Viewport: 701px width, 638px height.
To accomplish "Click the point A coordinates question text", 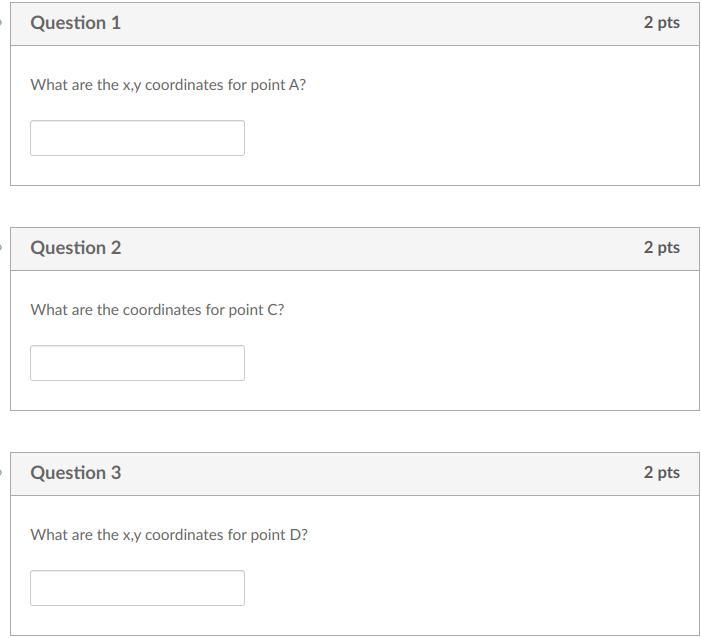I will (x=168, y=85).
